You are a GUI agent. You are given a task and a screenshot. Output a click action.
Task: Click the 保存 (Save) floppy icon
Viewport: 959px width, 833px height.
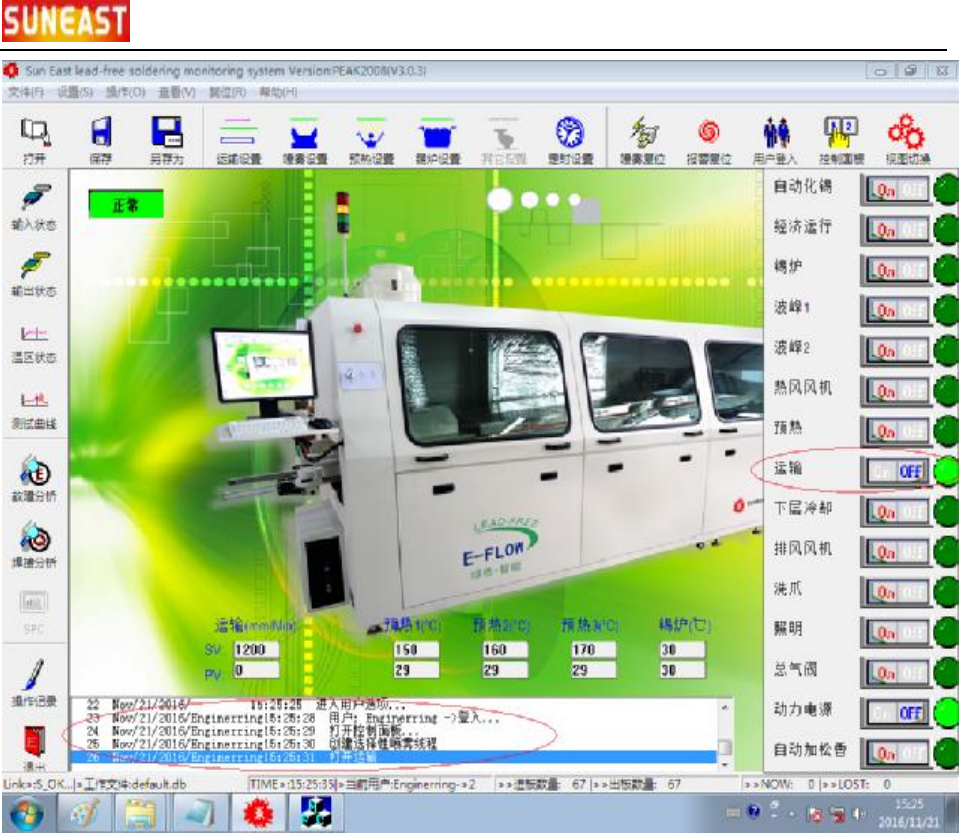(x=101, y=139)
